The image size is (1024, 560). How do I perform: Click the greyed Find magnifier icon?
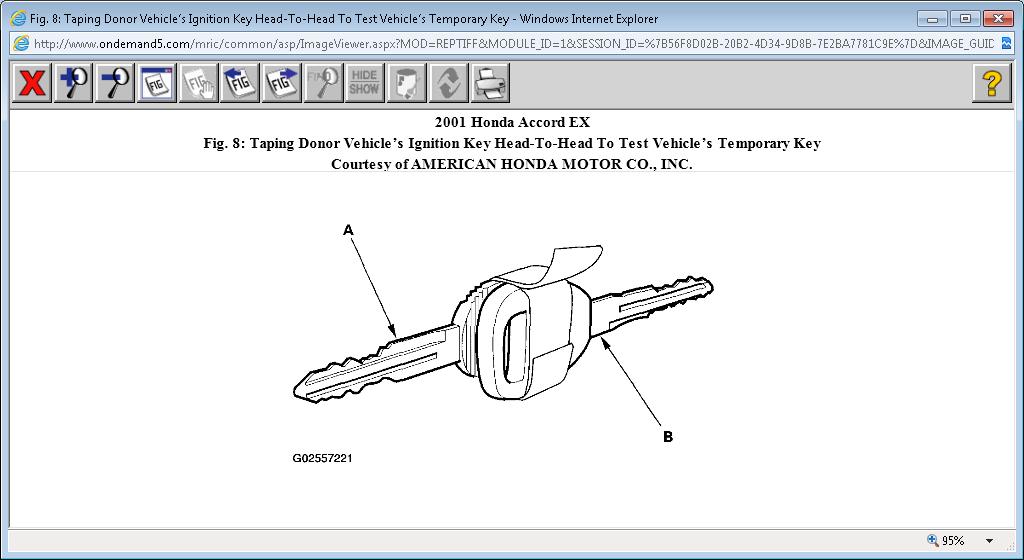[x=323, y=83]
